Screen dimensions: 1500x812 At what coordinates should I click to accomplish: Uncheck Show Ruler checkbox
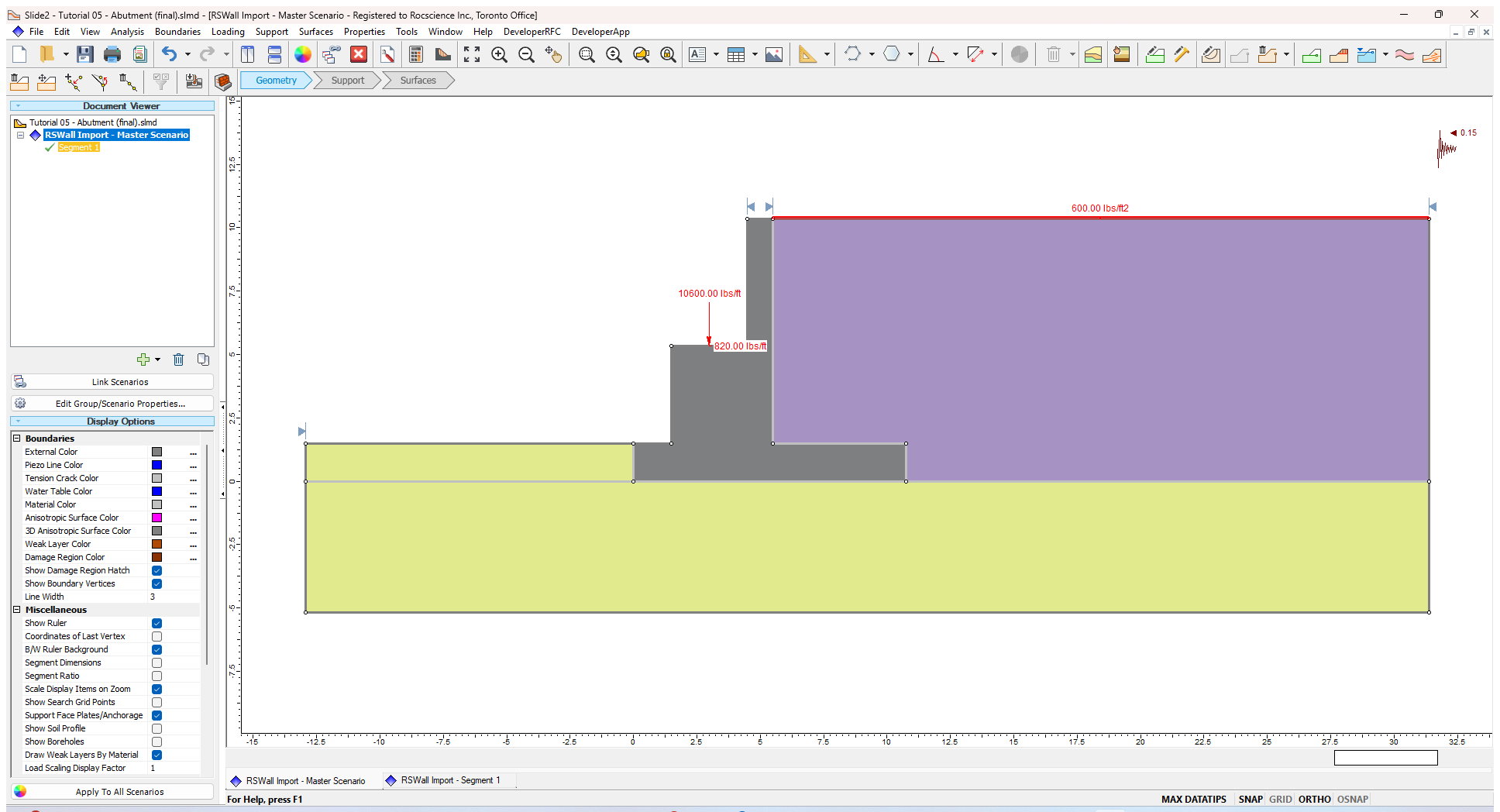(157, 623)
